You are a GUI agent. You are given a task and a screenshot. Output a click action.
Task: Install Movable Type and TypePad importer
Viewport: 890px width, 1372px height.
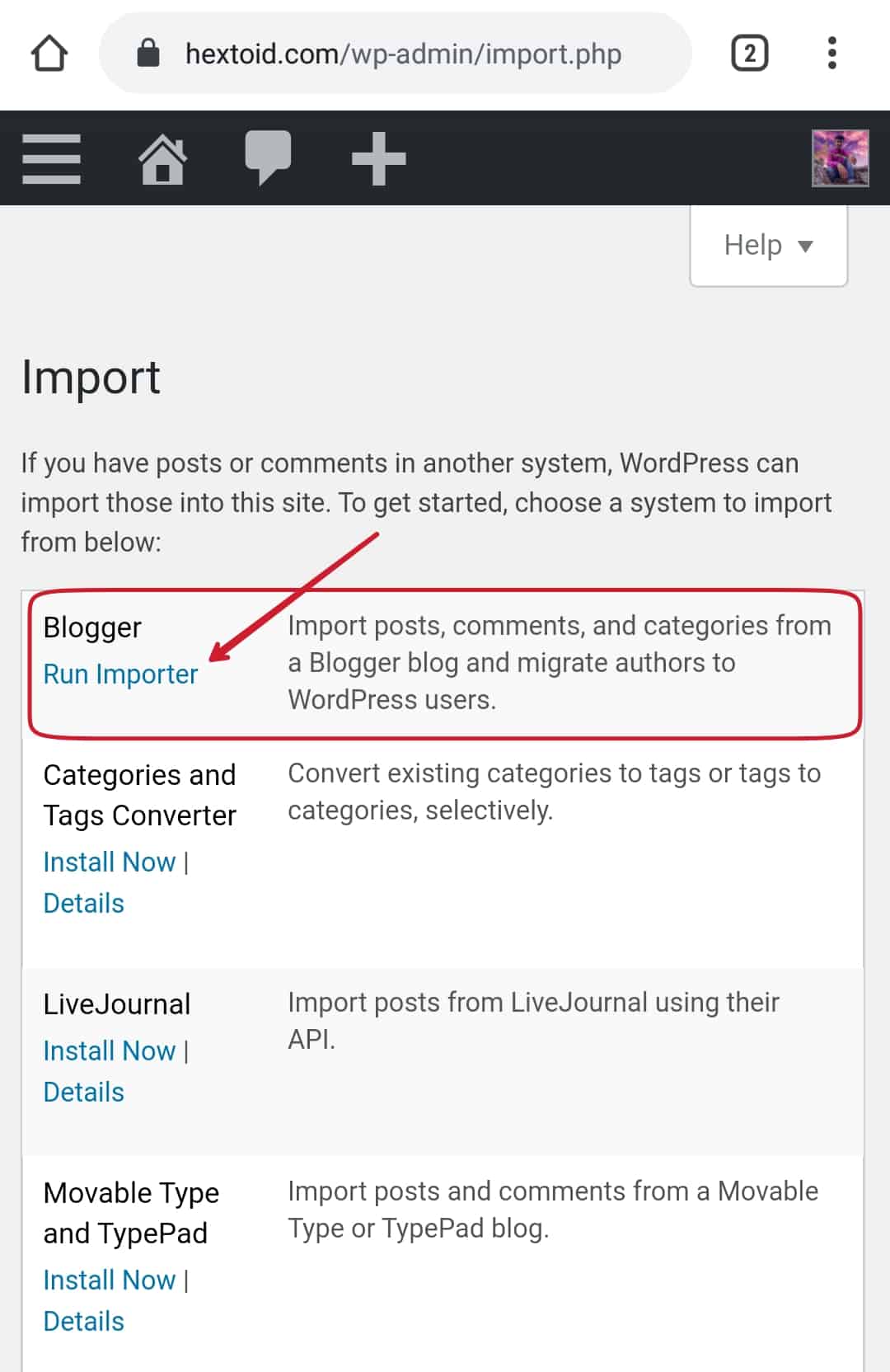[x=110, y=1280]
